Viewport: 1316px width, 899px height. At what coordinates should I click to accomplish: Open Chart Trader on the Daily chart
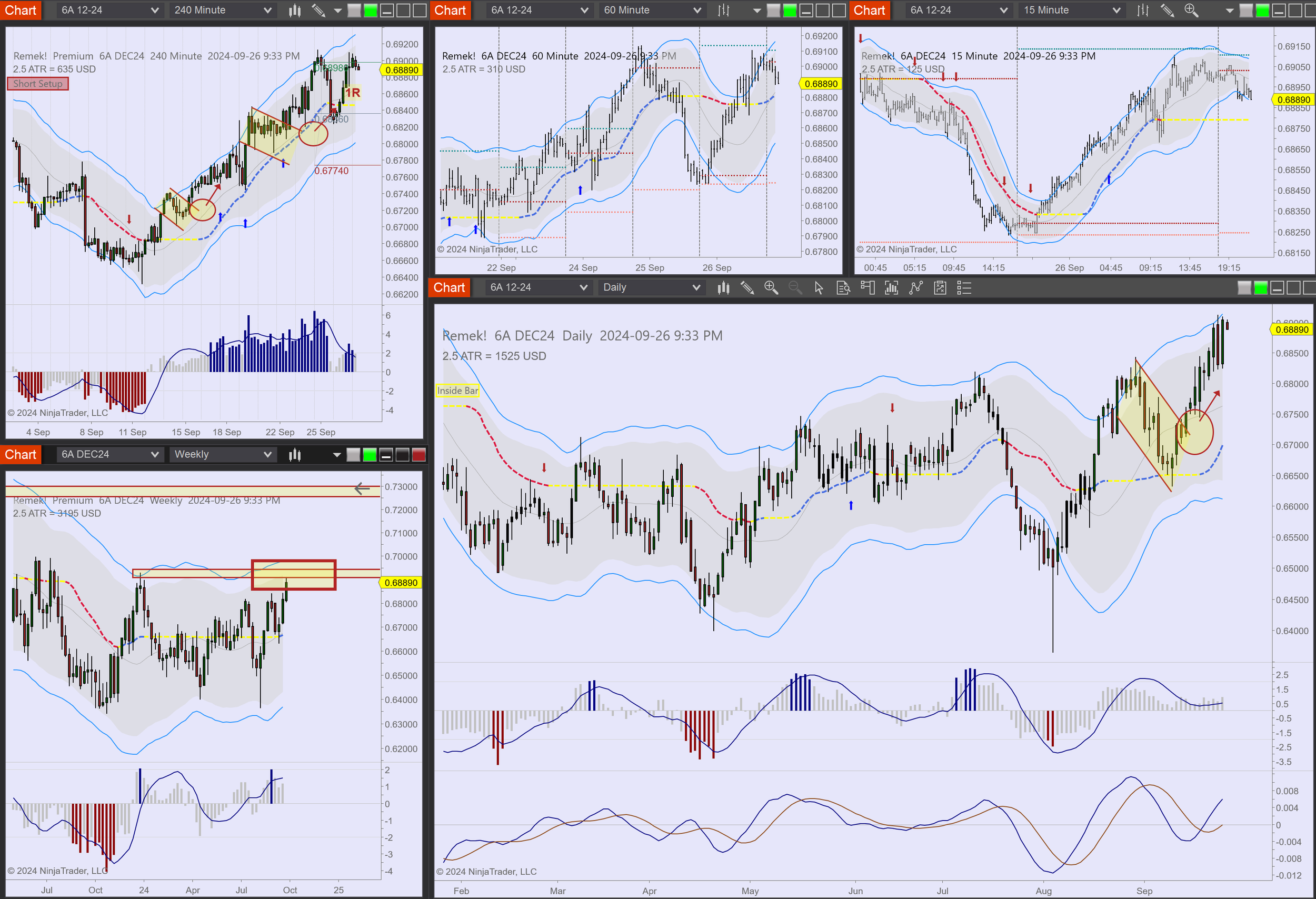pyautogui.click(x=868, y=288)
